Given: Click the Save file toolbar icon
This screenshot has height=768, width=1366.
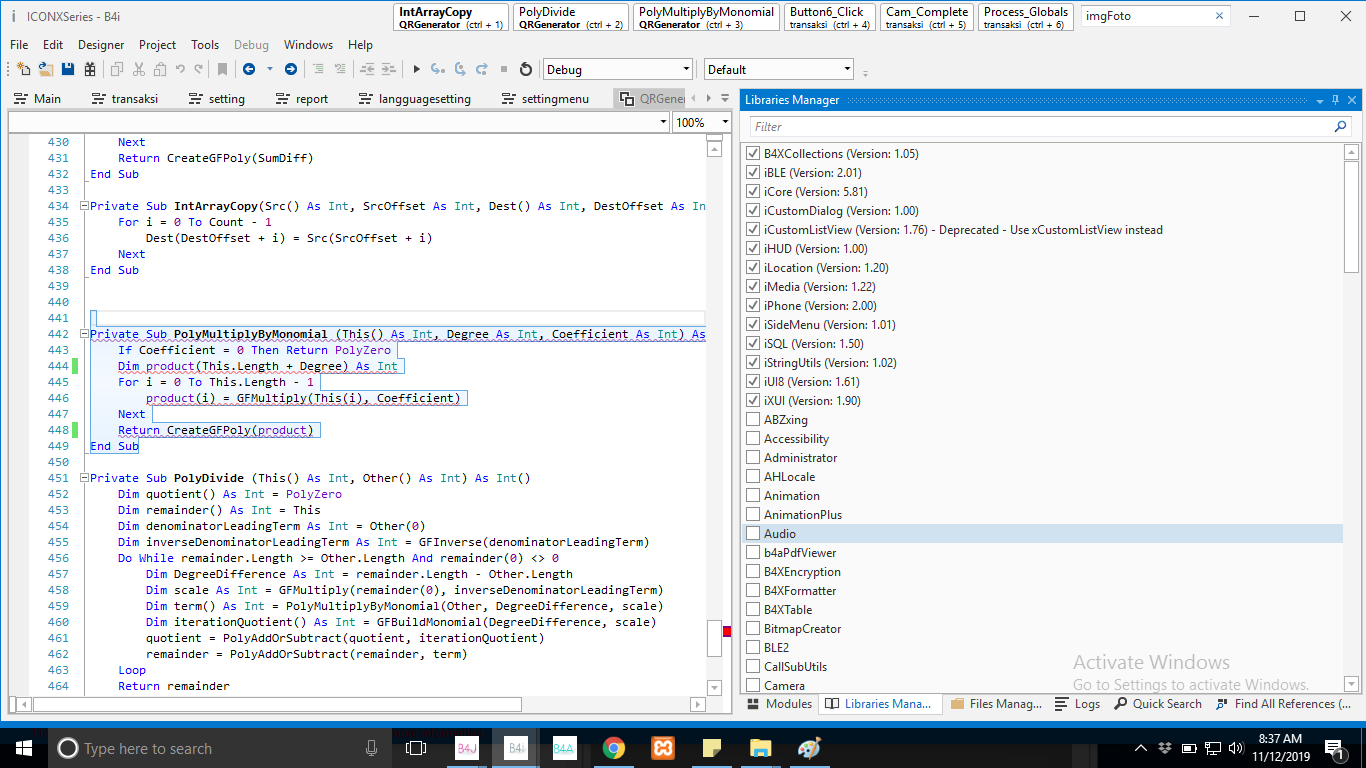Looking at the screenshot, I should click(68, 69).
